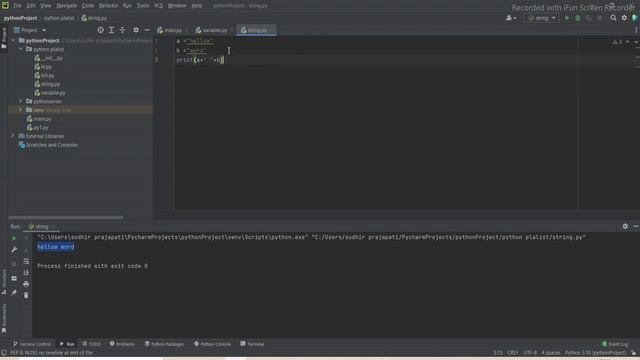The height and width of the screenshot is (360, 640).
Task: Open the Navigate menu
Action: tap(67, 6)
